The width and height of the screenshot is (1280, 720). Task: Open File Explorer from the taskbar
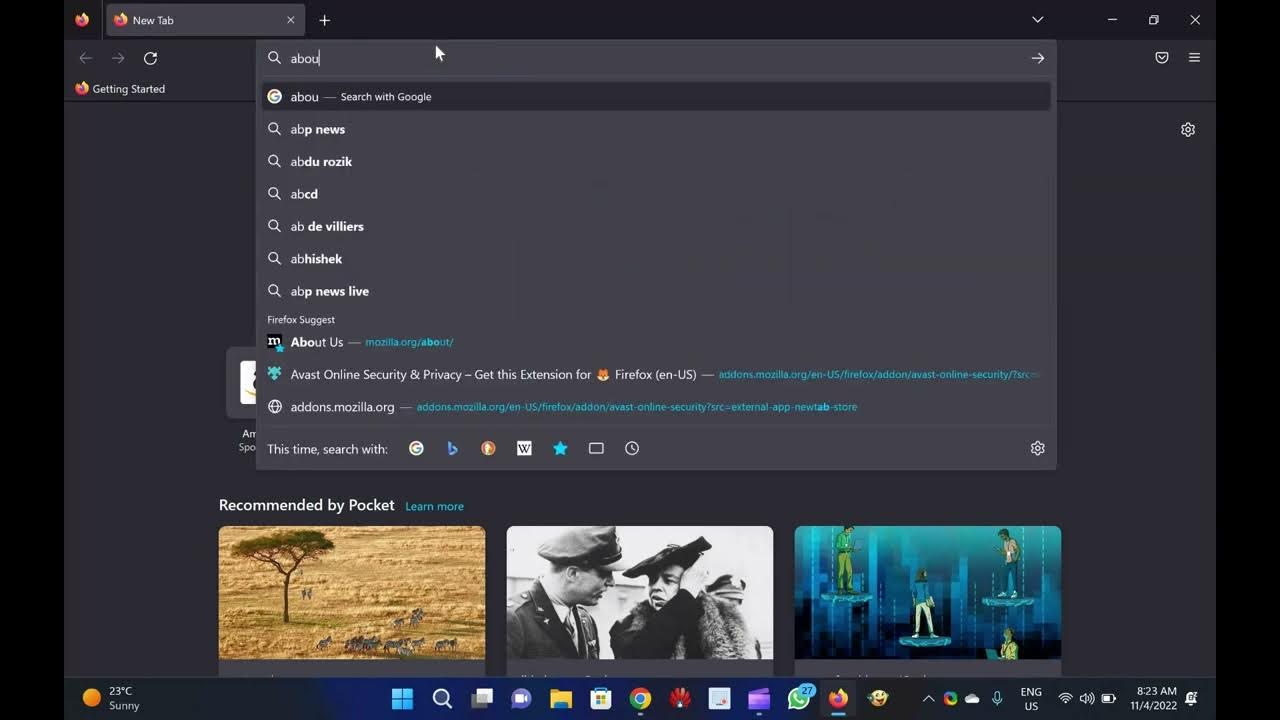click(561, 699)
